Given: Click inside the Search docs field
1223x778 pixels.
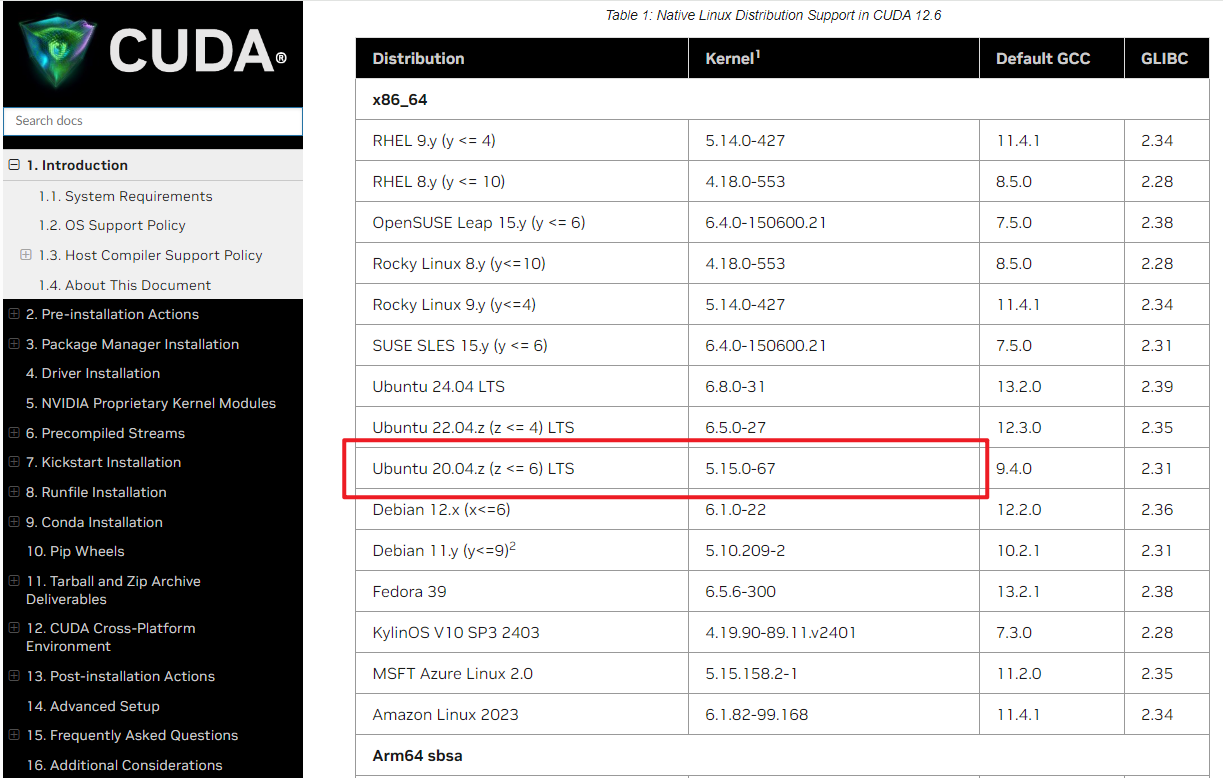Looking at the screenshot, I should (152, 120).
